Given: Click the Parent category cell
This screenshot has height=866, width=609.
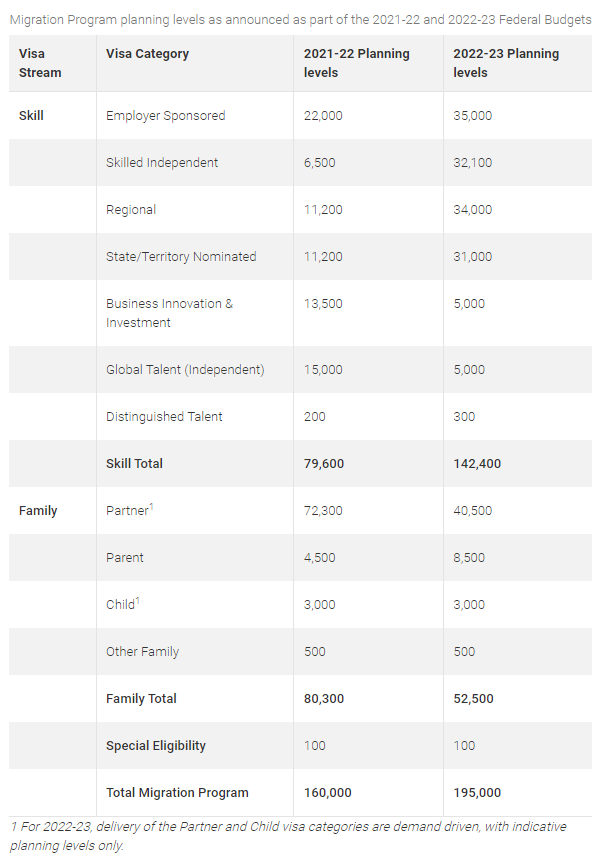Looking at the screenshot, I should coord(125,558).
